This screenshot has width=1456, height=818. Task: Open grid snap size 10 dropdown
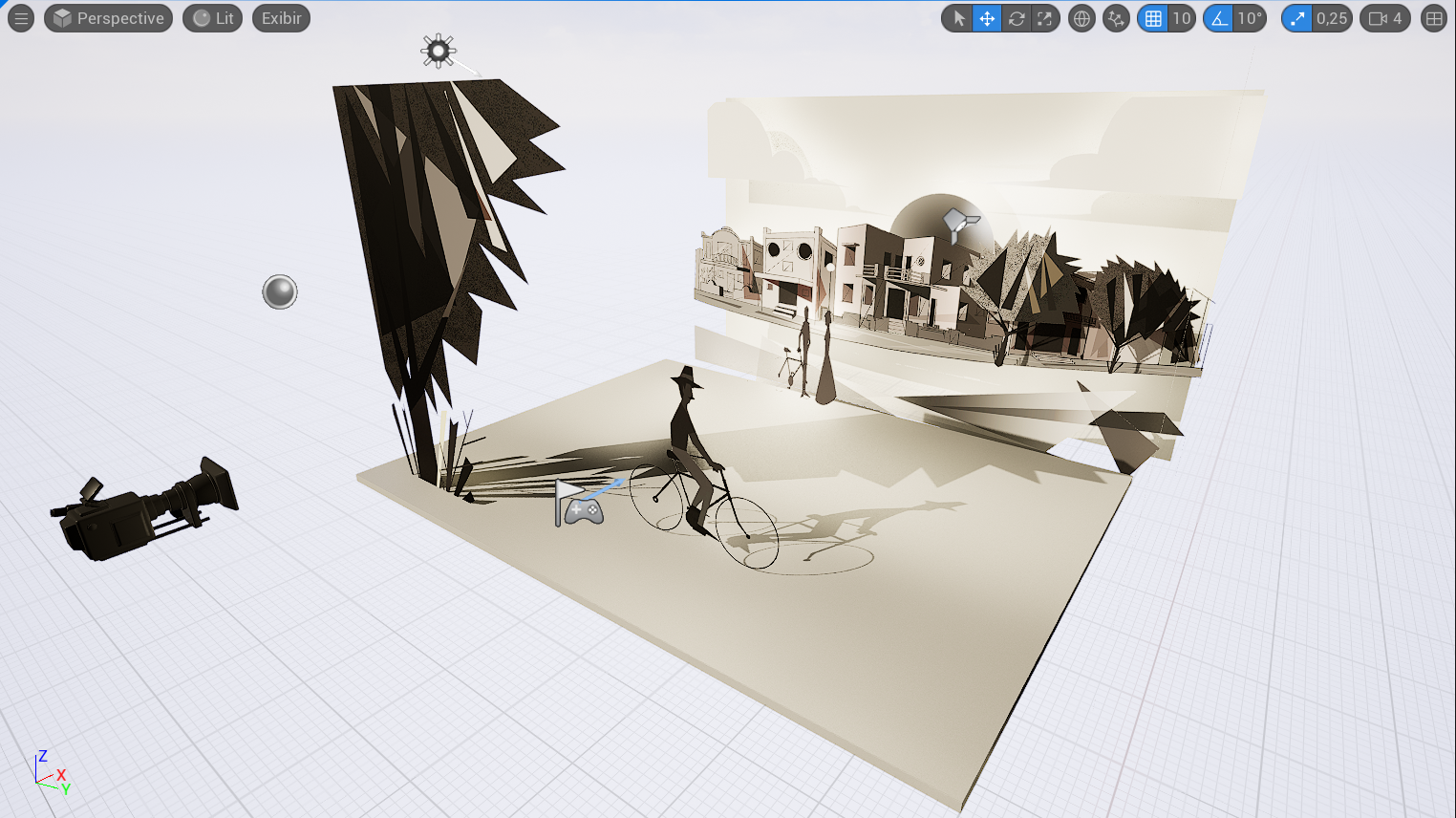[x=1182, y=18]
